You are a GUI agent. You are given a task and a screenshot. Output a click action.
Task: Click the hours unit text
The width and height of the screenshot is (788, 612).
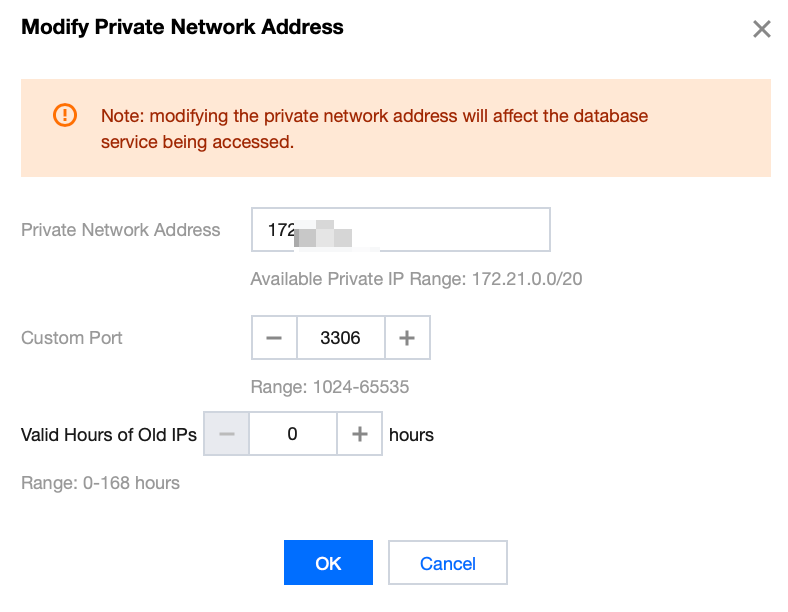[411, 434]
